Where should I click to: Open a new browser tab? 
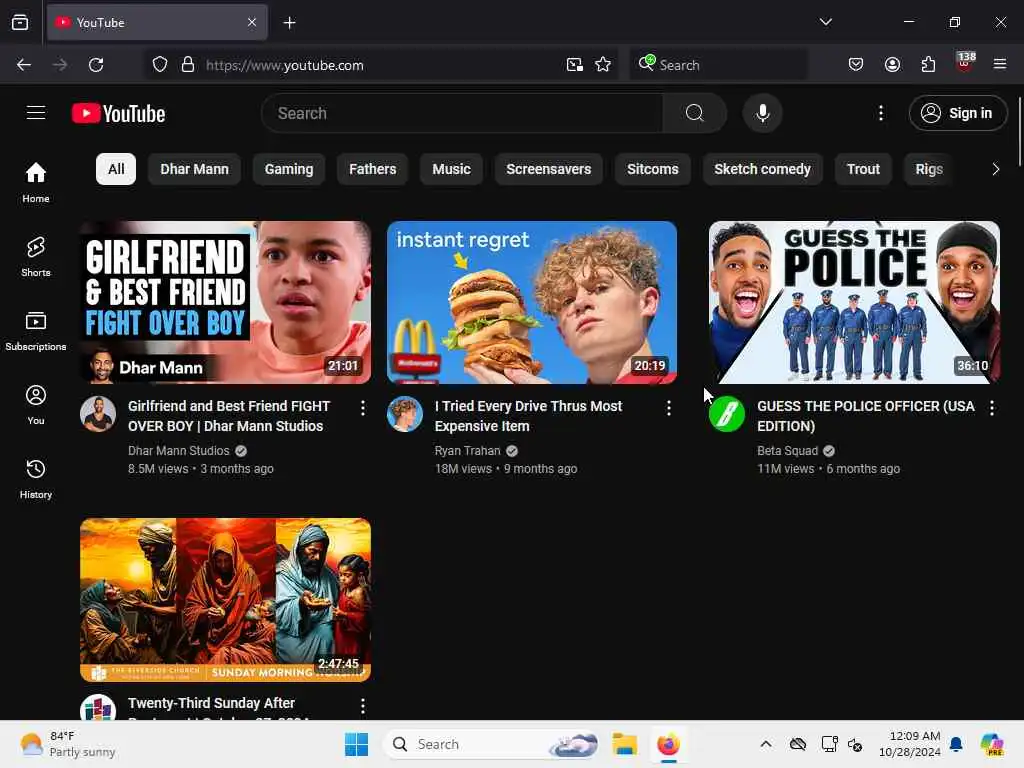pyautogui.click(x=289, y=22)
